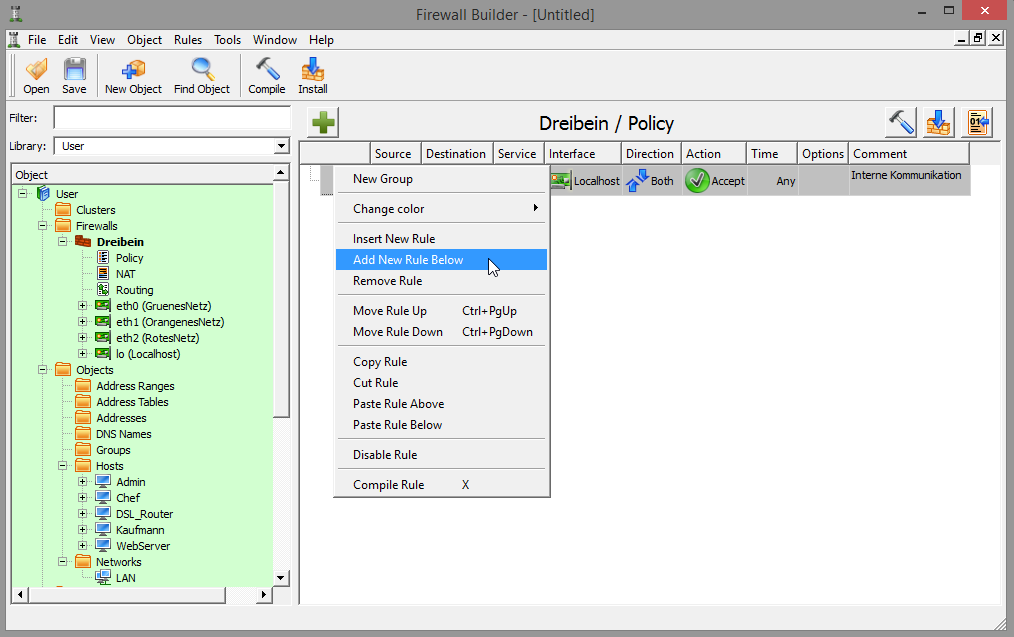Select NAT under Dreibein
This screenshot has width=1014, height=637.
pos(126,274)
